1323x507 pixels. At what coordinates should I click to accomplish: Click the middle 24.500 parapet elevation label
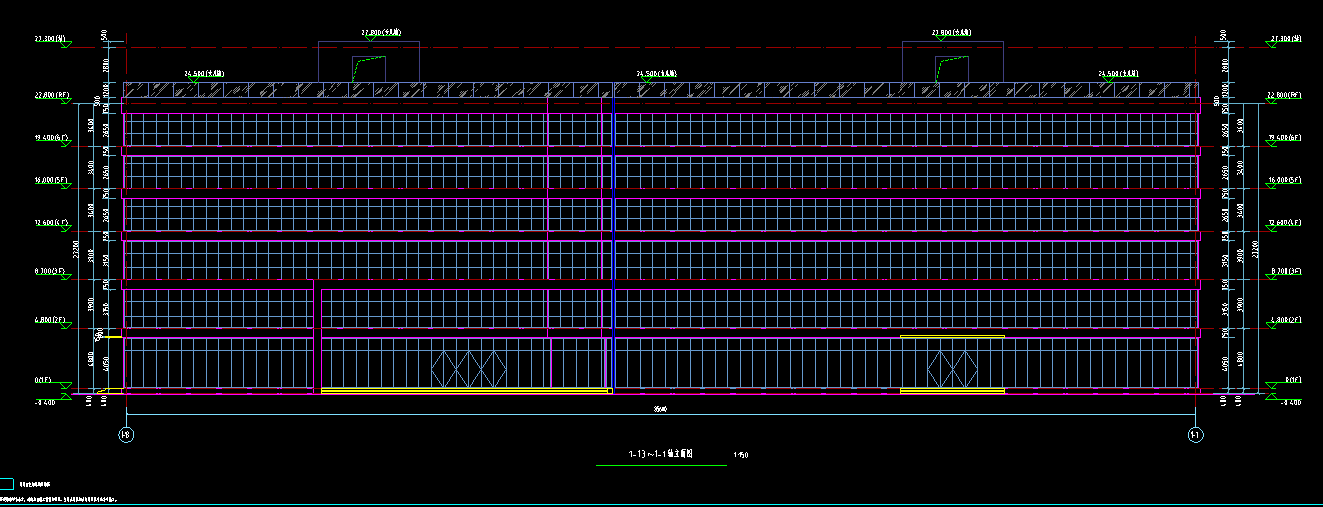pyautogui.click(x=658, y=74)
